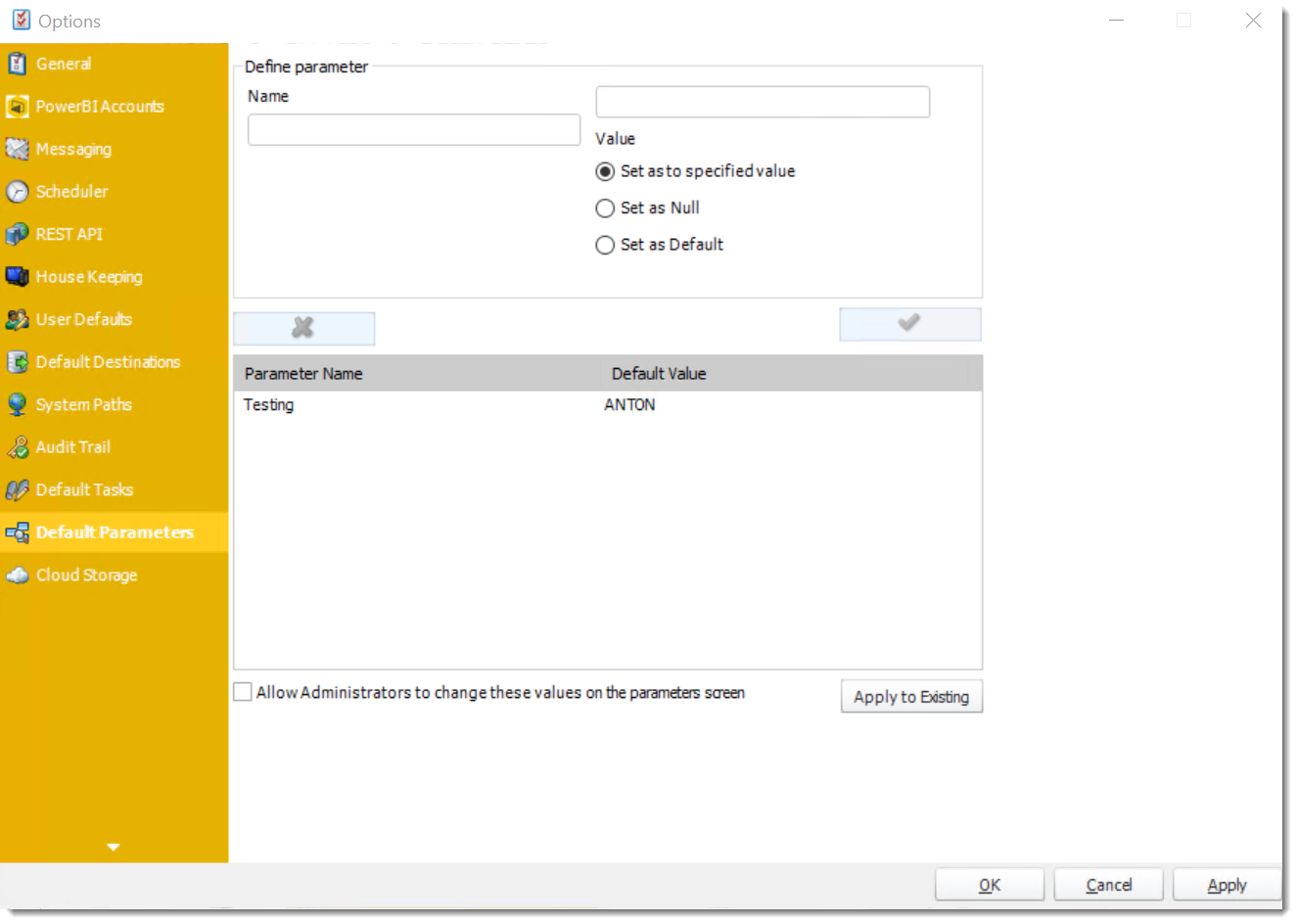Enable 'Allow Administrators to change these values' checkbox
1297x924 pixels.
click(x=243, y=693)
